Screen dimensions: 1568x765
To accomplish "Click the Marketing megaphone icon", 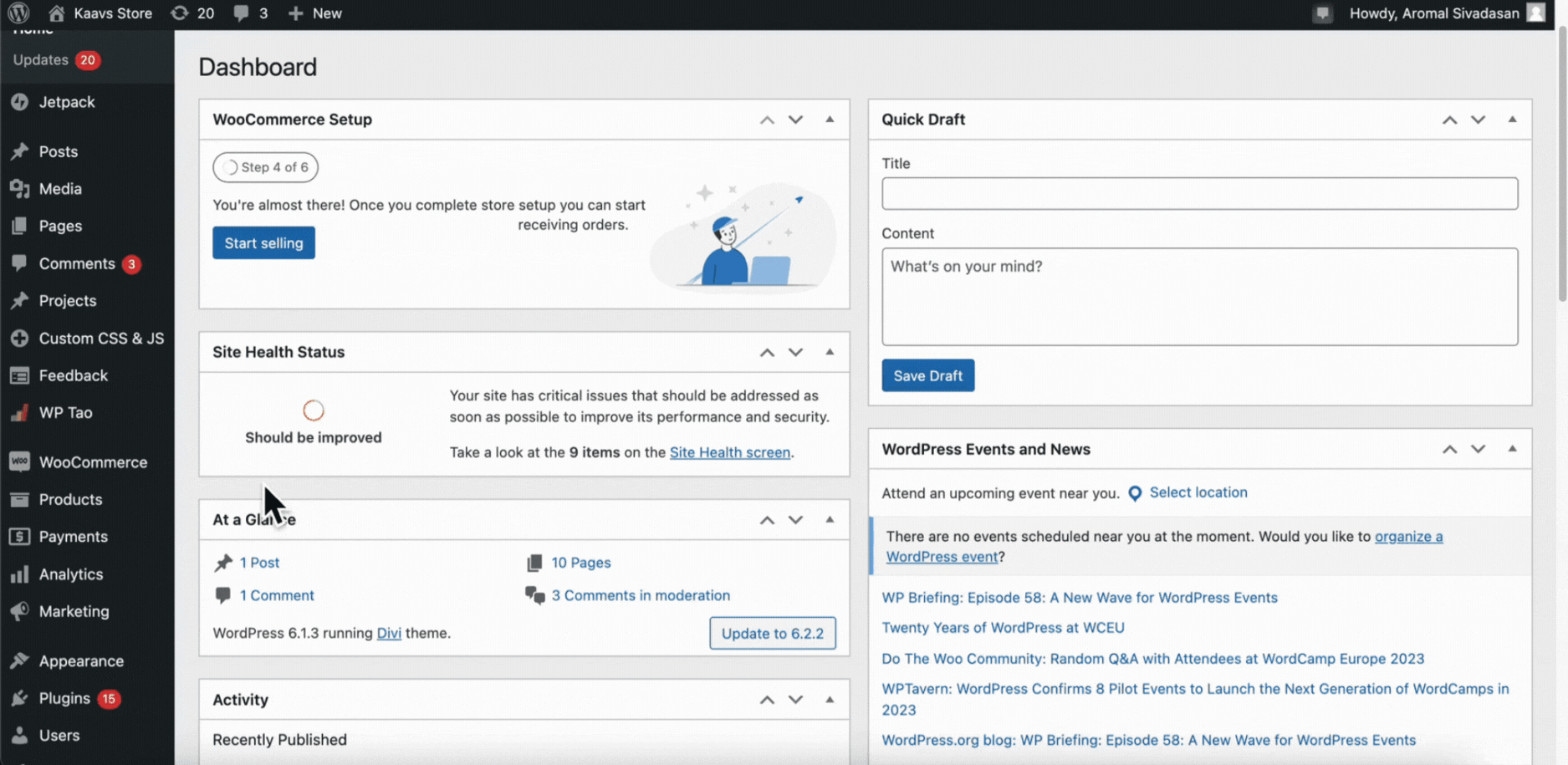I will [19, 611].
